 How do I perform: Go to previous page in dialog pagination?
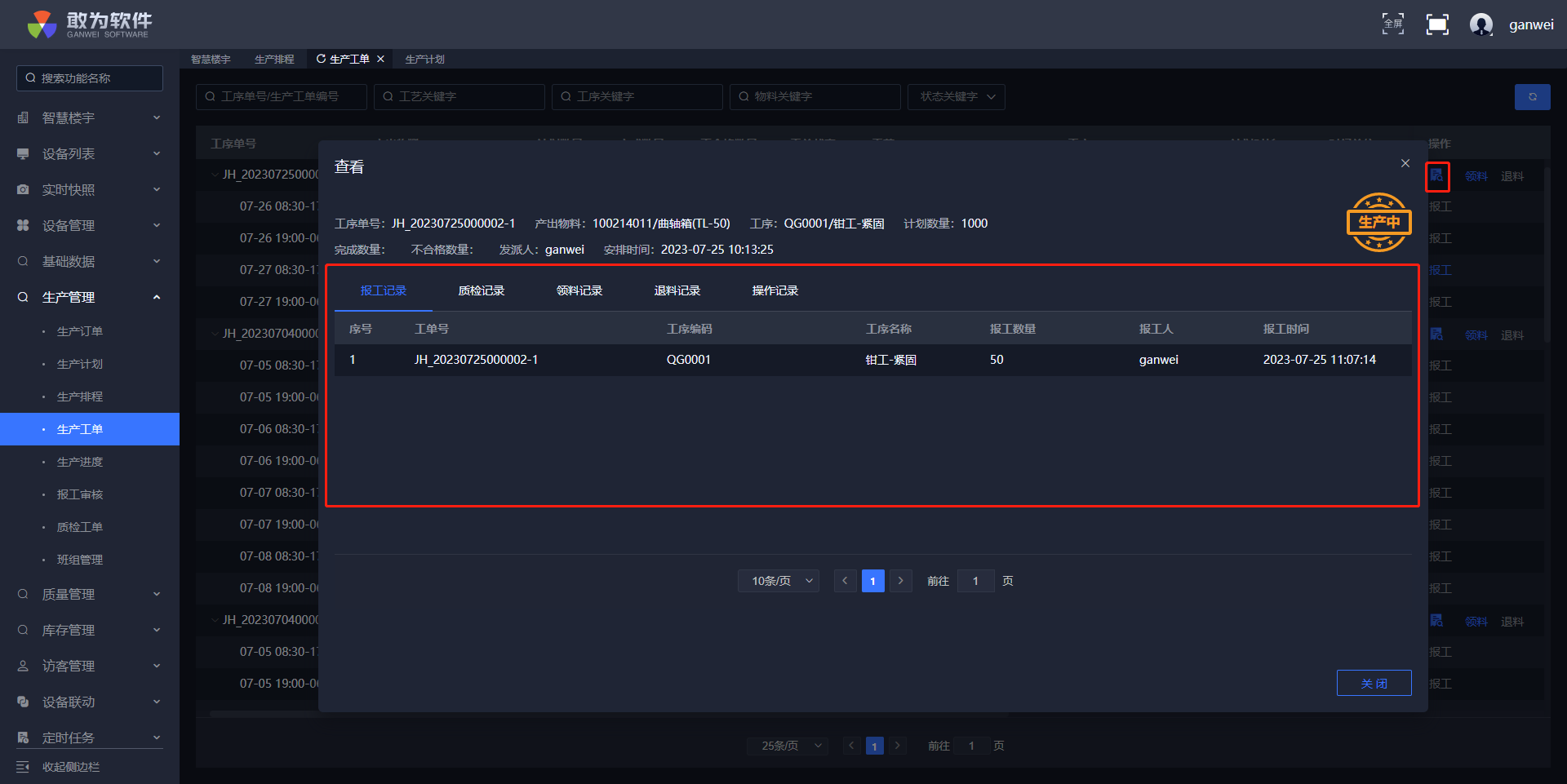coord(845,581)
